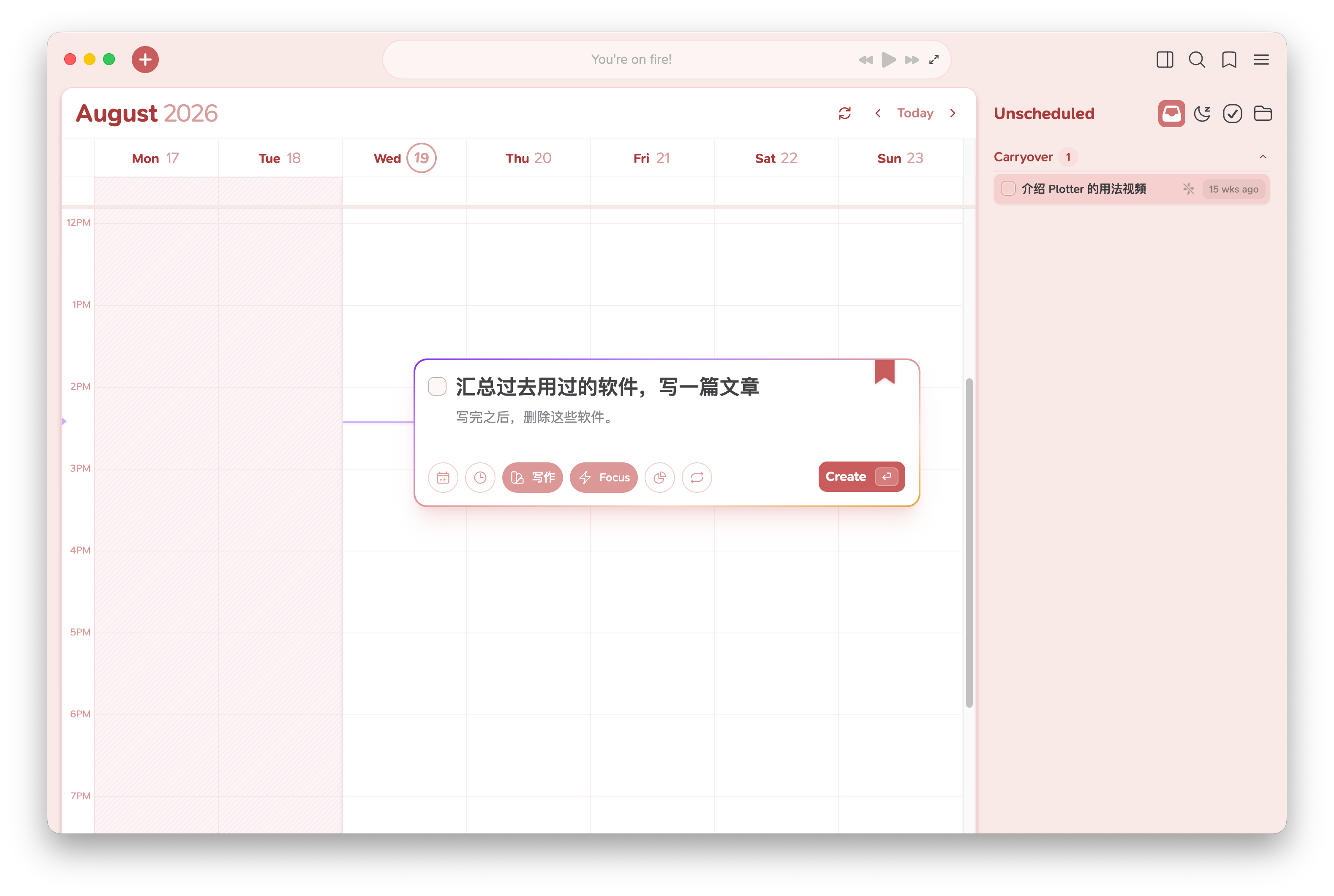This screenshot has width=1334, height=896.
Task: Start playback in the focus player bar
Action: (888, 60)
